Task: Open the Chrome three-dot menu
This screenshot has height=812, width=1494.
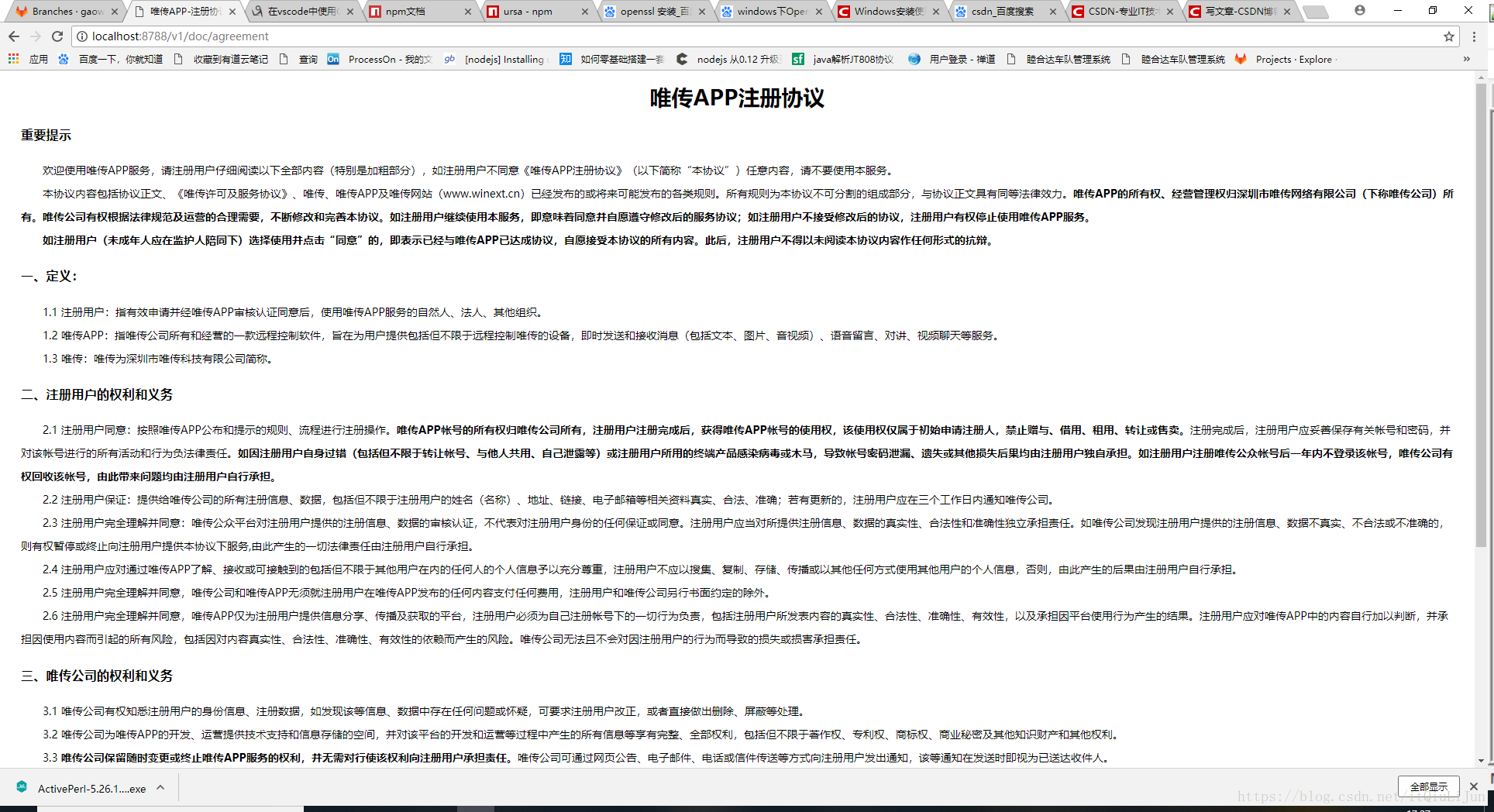Action: click(1475, 36)
